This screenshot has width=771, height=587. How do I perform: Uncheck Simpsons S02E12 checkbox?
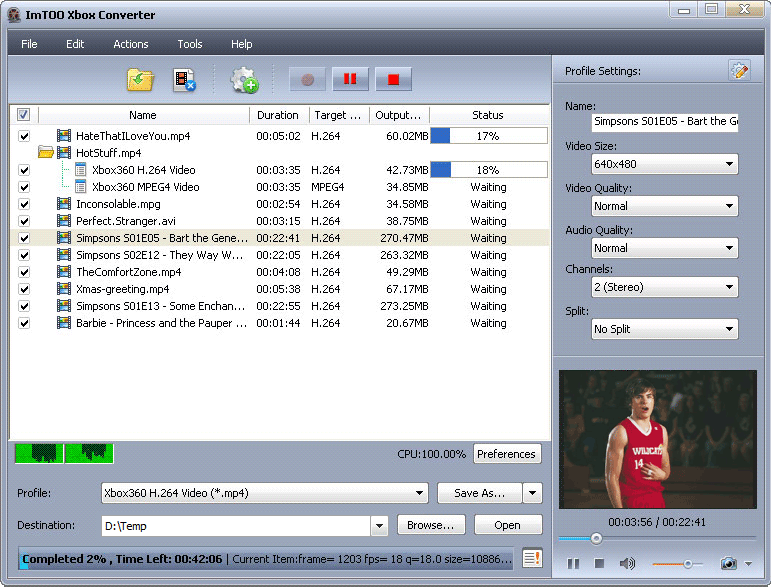coord(24,255)
